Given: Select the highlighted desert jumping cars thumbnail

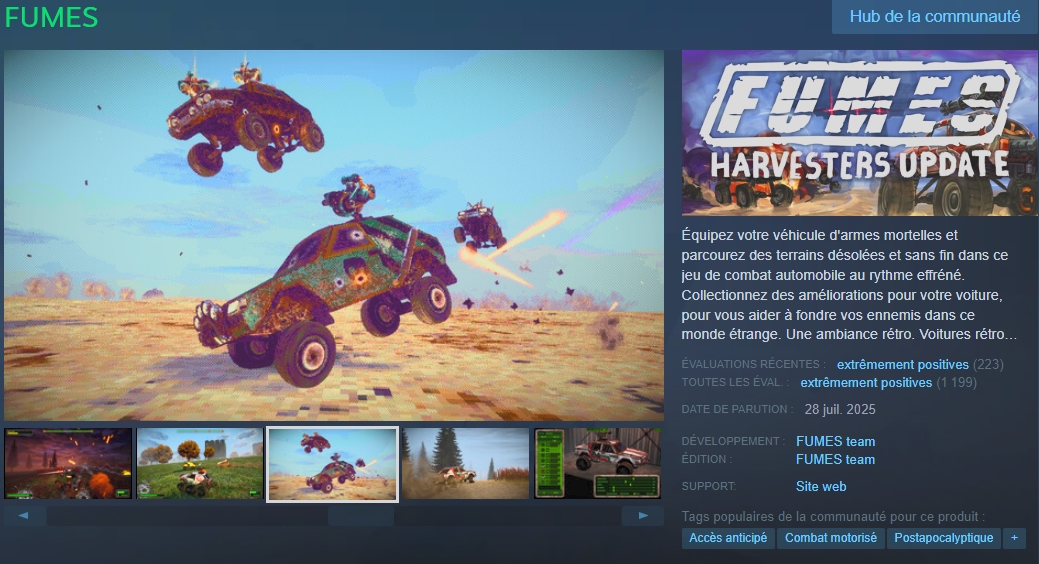Looking at the screenshot, I should pos(333,464).
